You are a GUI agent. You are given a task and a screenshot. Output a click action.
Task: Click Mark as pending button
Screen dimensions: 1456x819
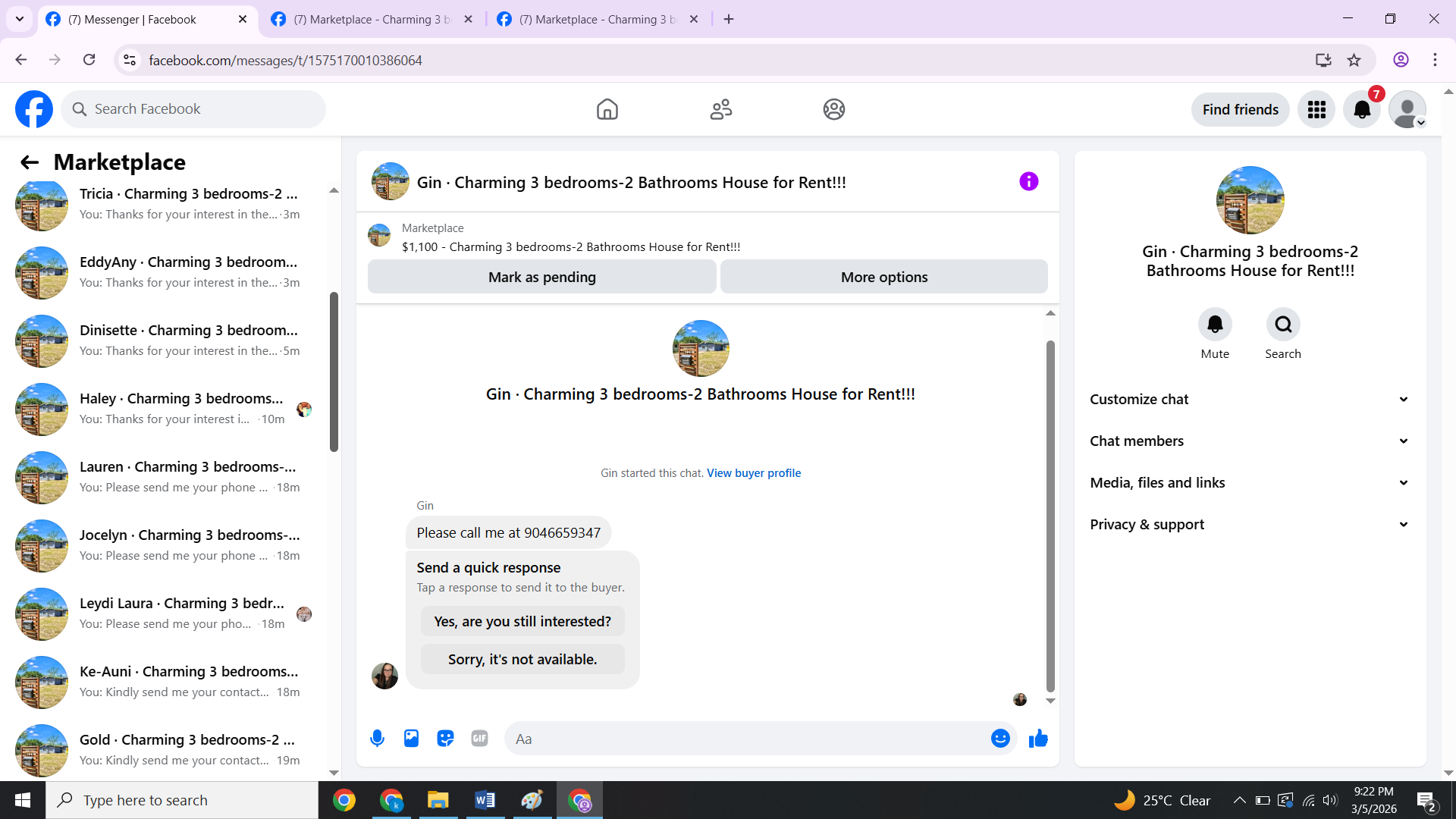[x=541, y=277]
